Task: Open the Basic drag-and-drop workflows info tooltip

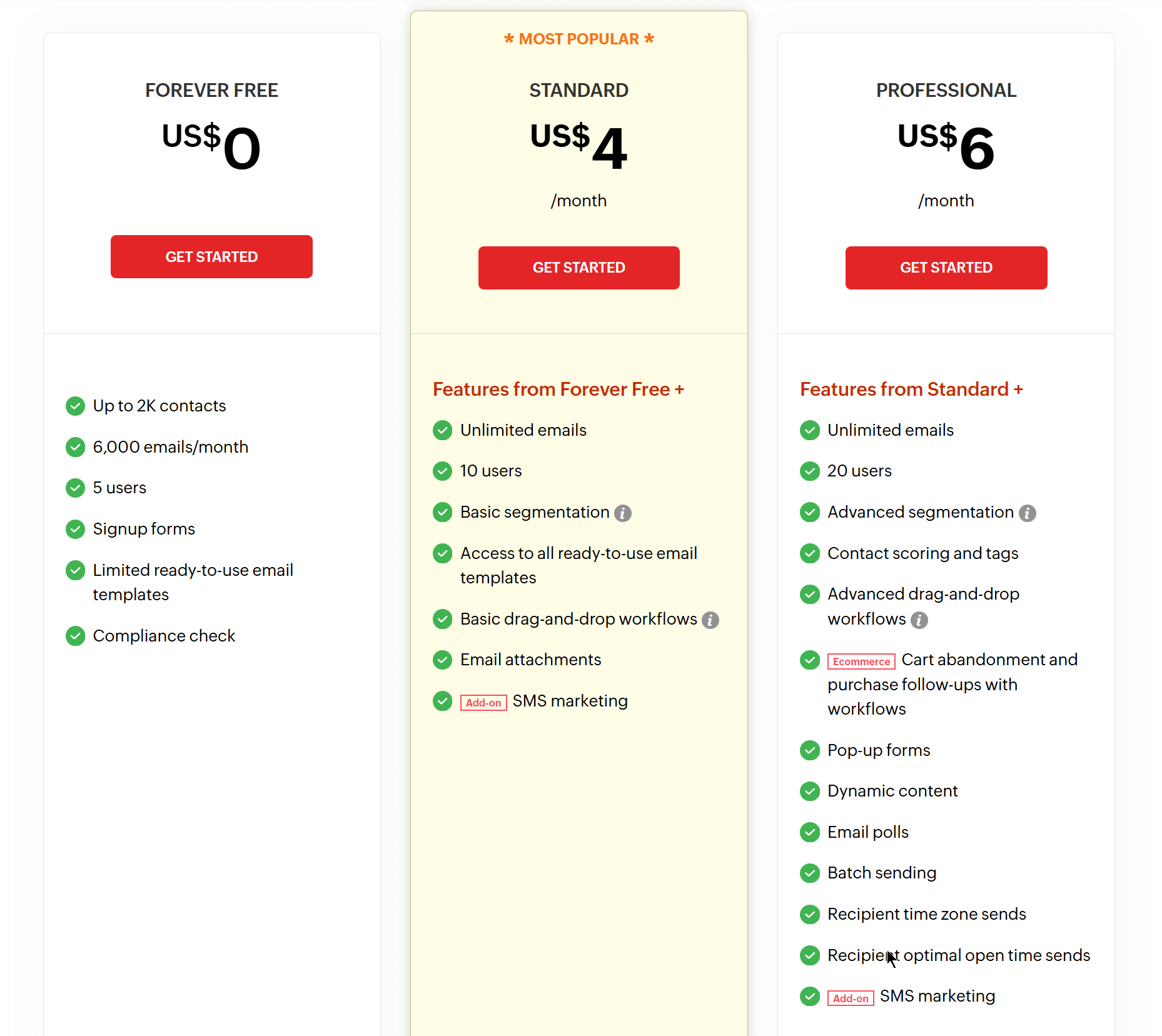Action: pos(710,620)
